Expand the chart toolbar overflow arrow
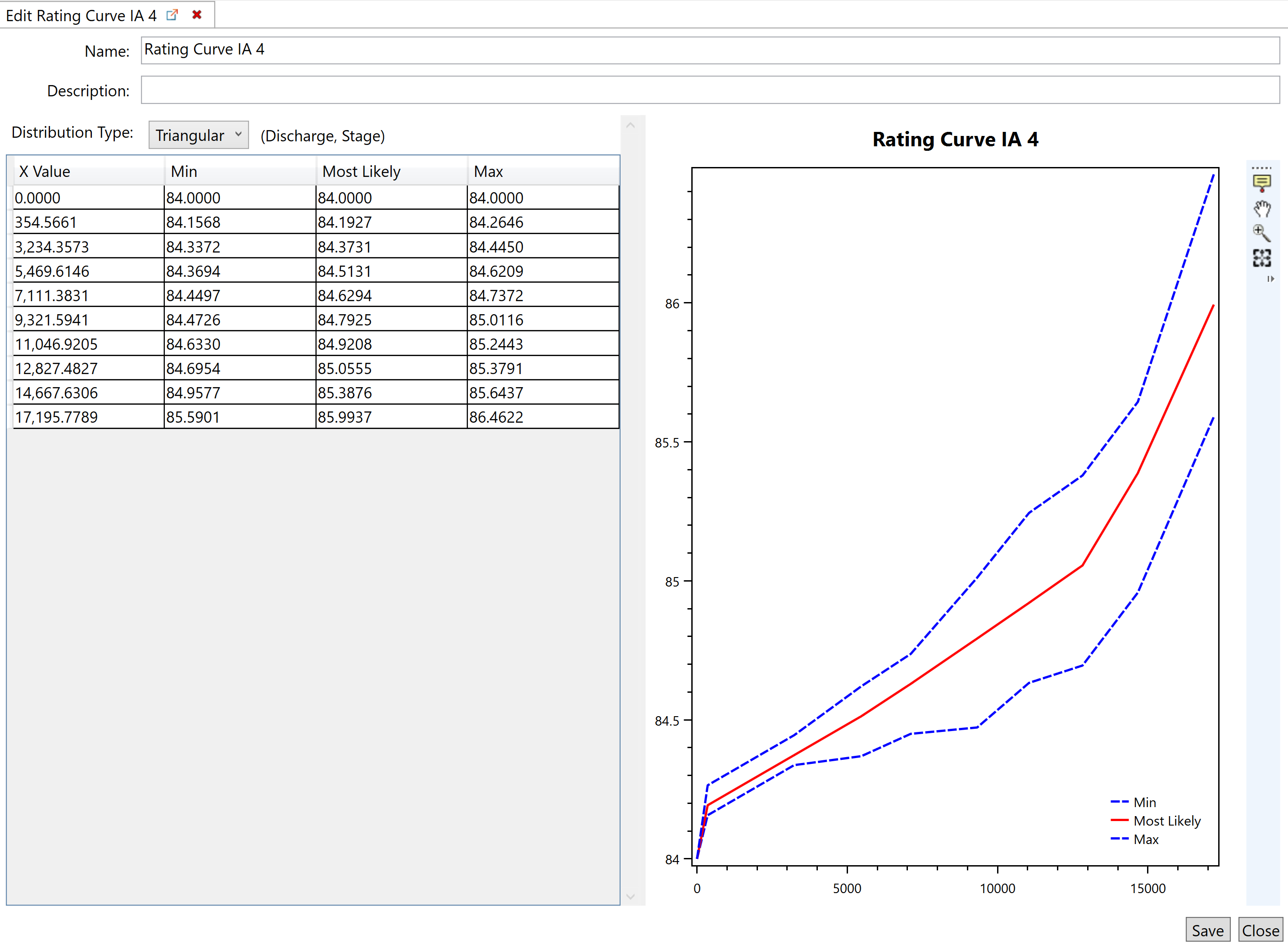 click(x=1271, y=279)
